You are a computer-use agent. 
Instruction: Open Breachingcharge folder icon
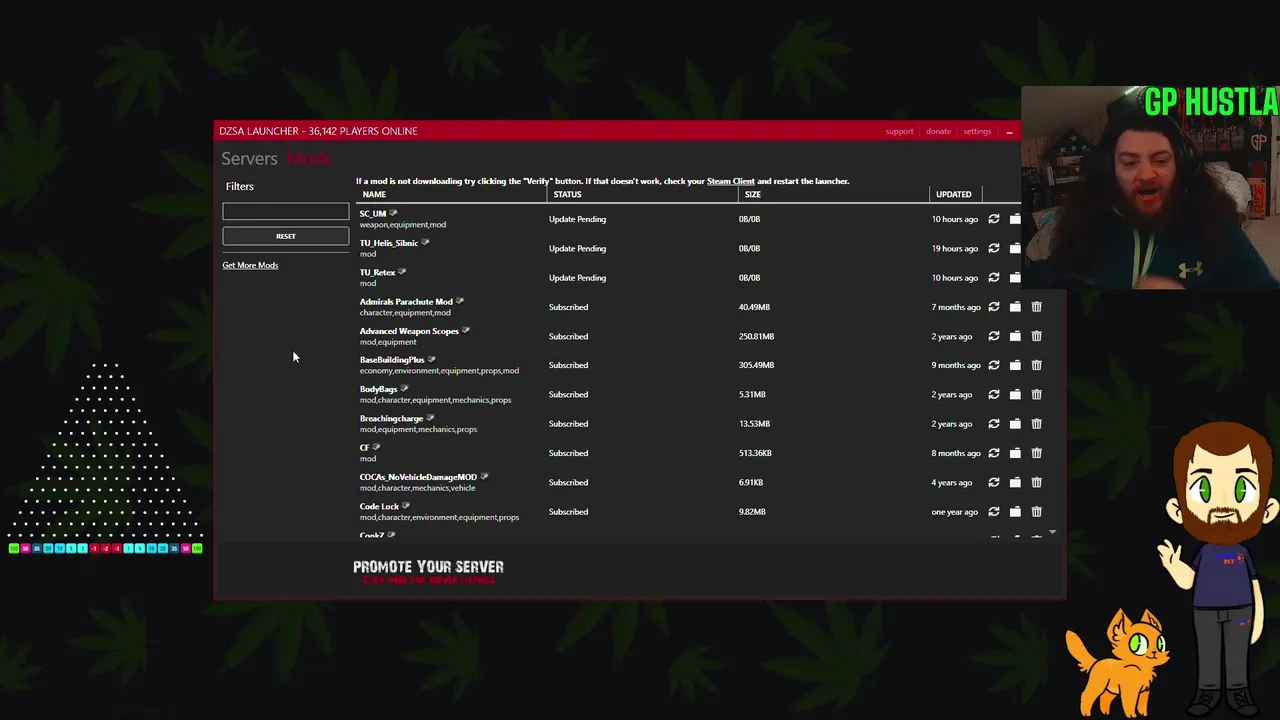(x=1015, y=424)
